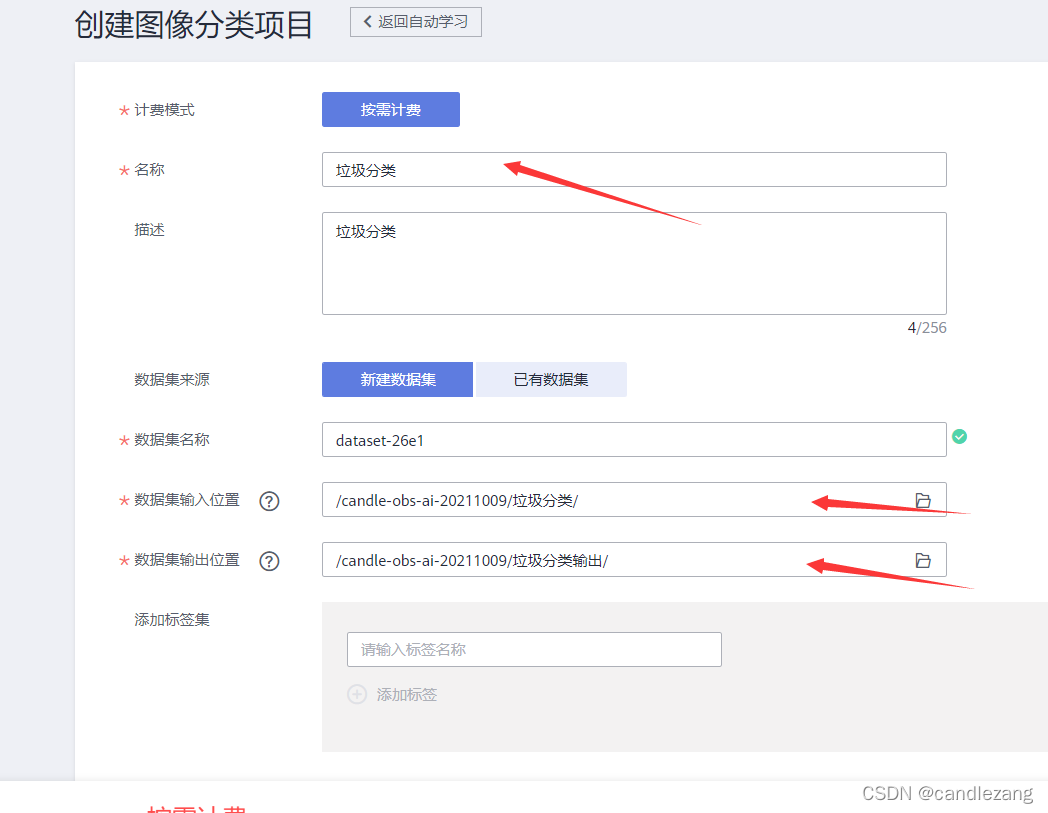Viewport: 1048px width, 813px height.
Task: Browse OBS folders for dataset output location
Action: (x=922, y=560)
